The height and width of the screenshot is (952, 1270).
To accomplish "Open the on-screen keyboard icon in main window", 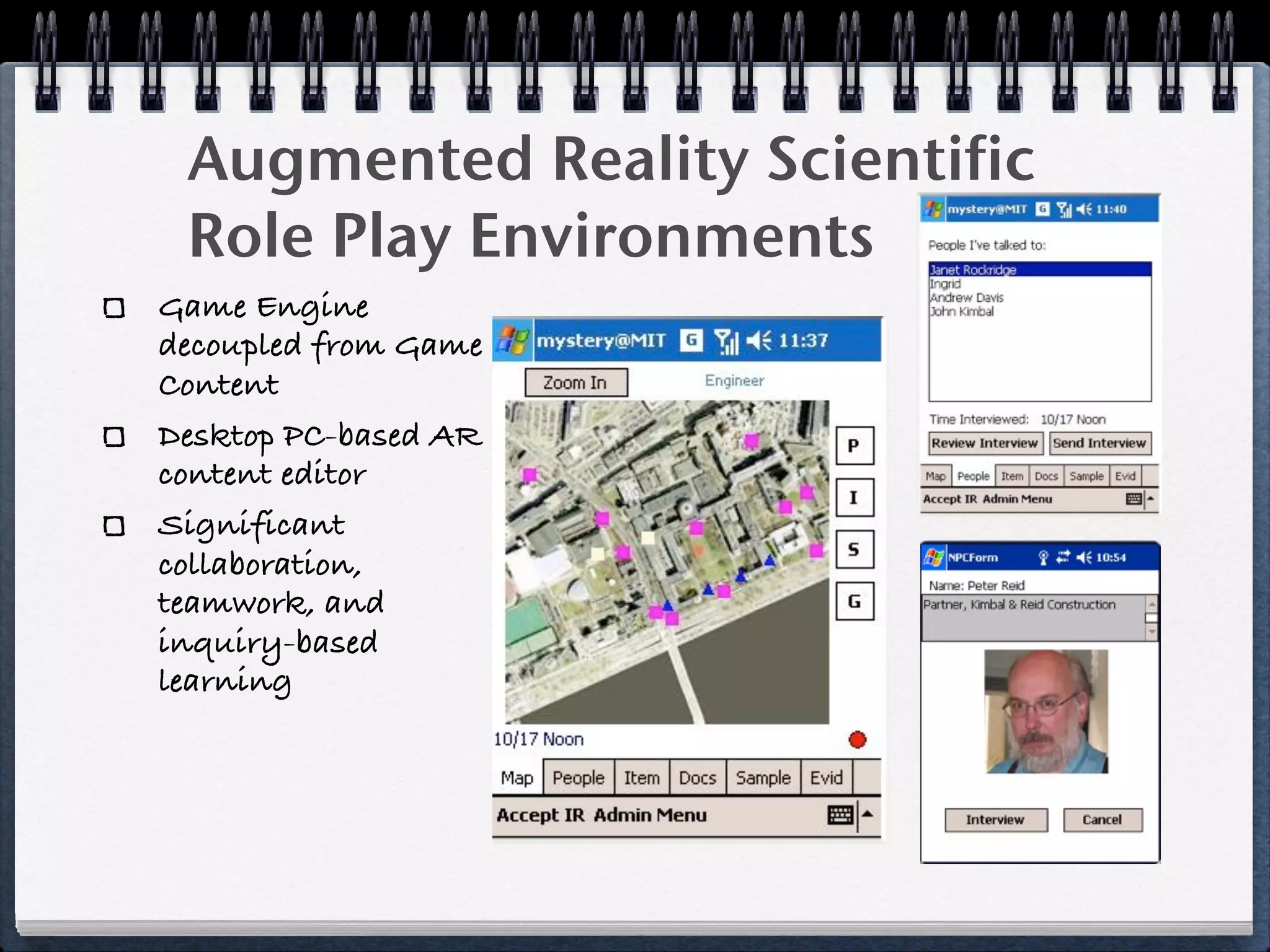I will coord(840,814).
